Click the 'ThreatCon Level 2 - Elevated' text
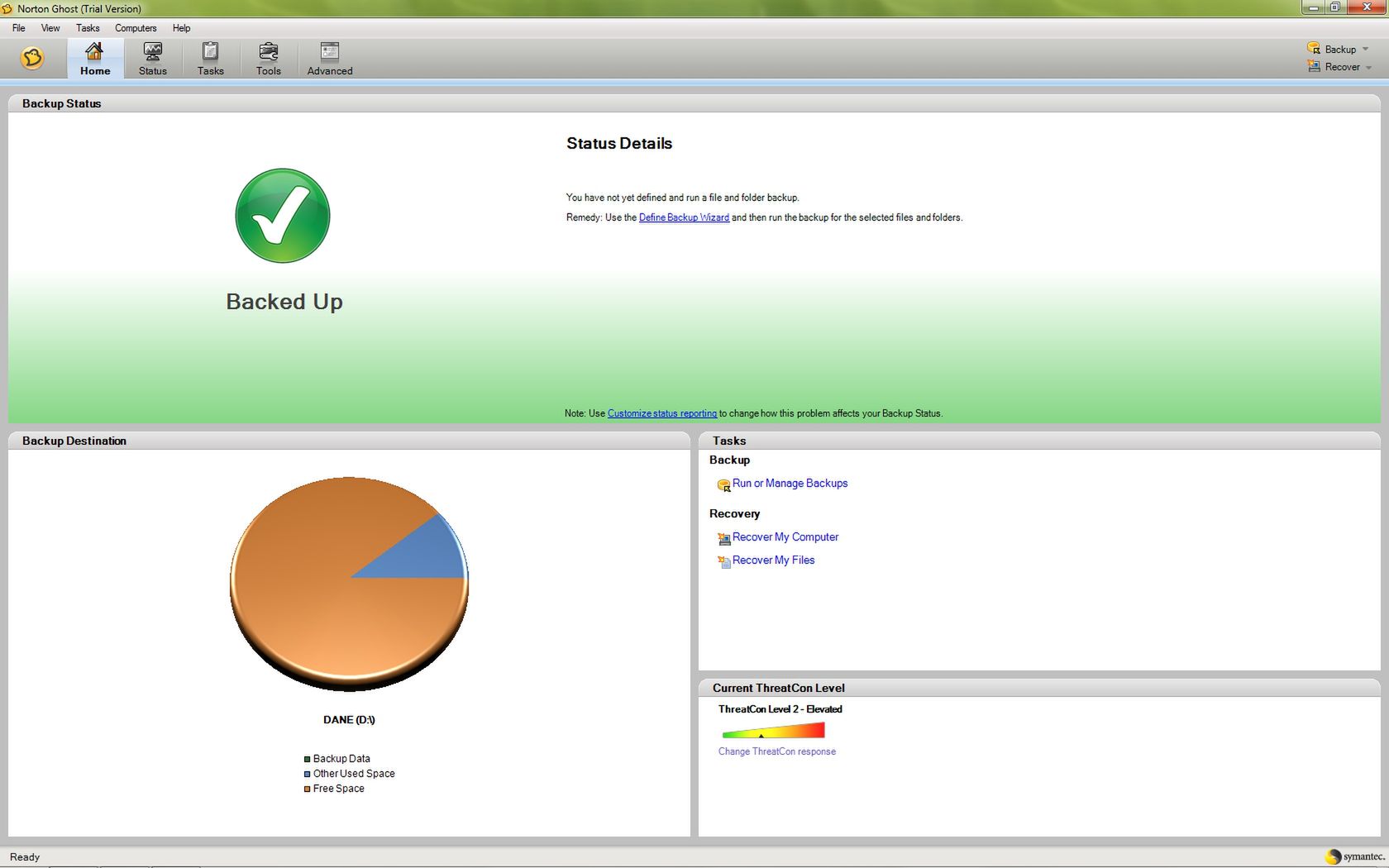 [x=780, y=709]
